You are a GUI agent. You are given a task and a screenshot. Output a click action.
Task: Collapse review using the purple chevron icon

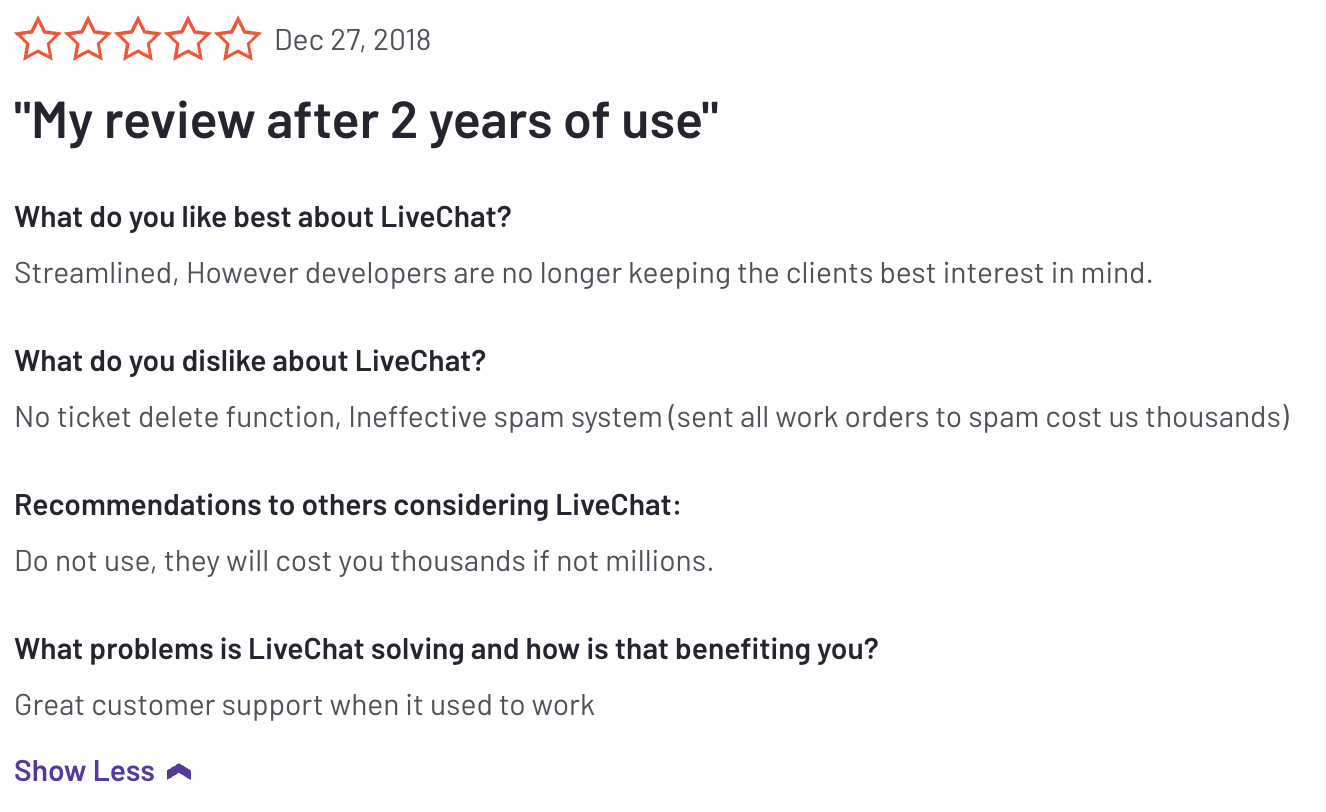[179, 772]
